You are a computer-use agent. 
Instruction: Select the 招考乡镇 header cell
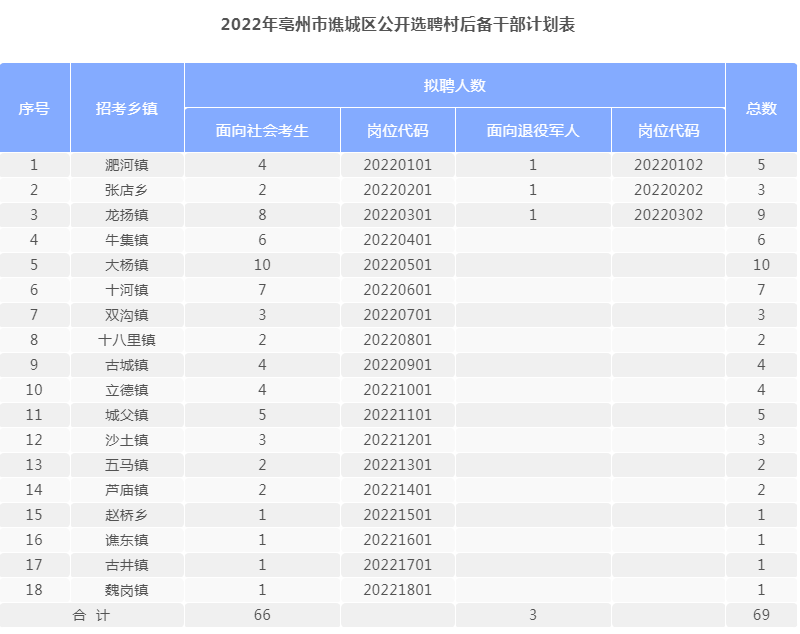(127, 108)
